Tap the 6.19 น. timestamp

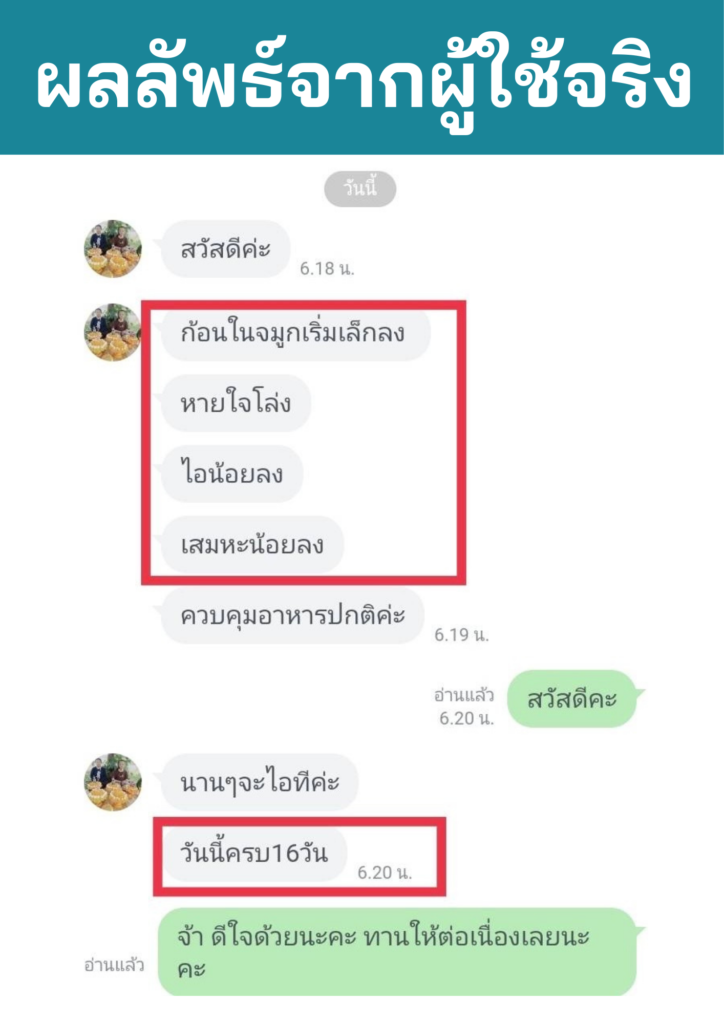click(462, 635)
